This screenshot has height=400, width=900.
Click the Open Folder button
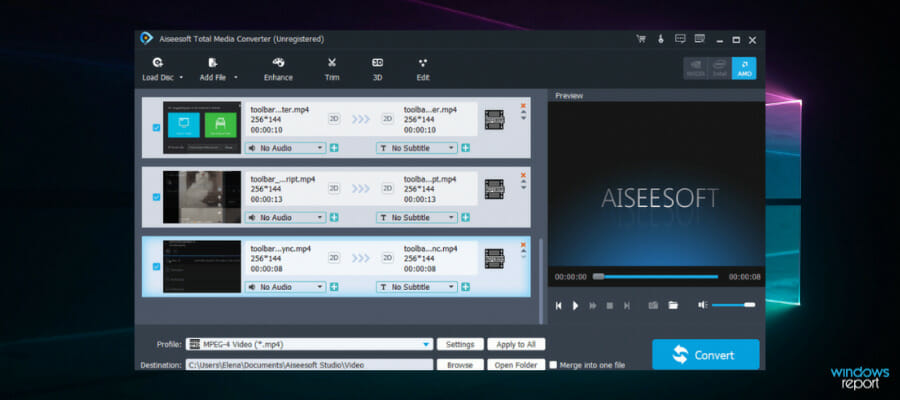pyautogui.click(x=516, y=365)
